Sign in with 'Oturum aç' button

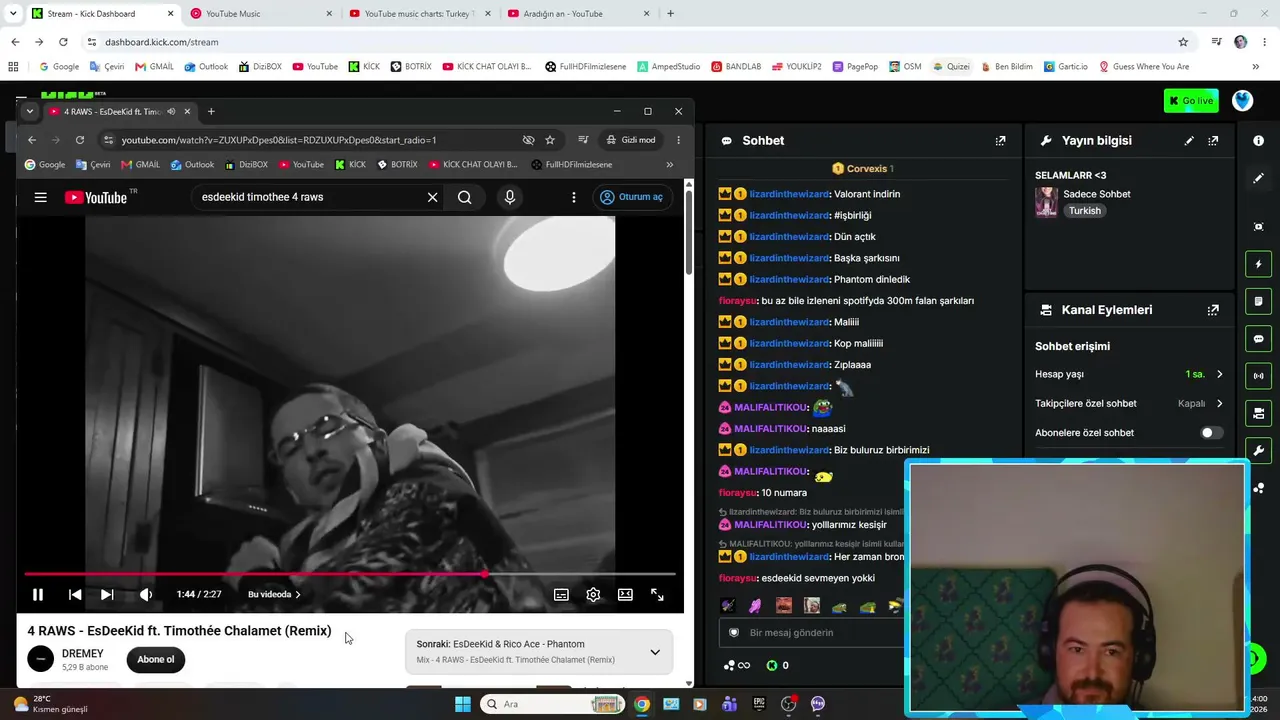point(631,197)
